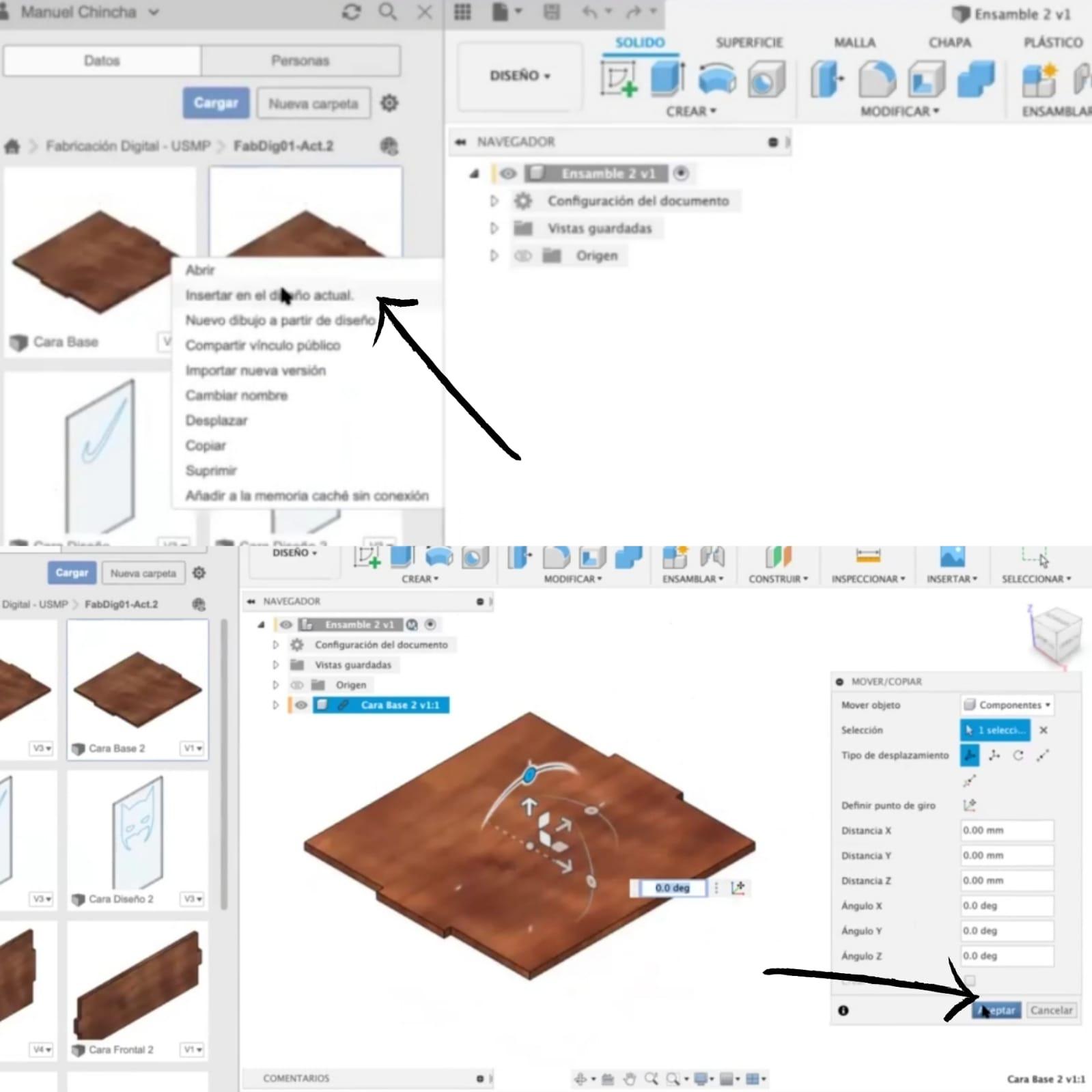
Task: Click the upper Cargar button
Action: 216,103
